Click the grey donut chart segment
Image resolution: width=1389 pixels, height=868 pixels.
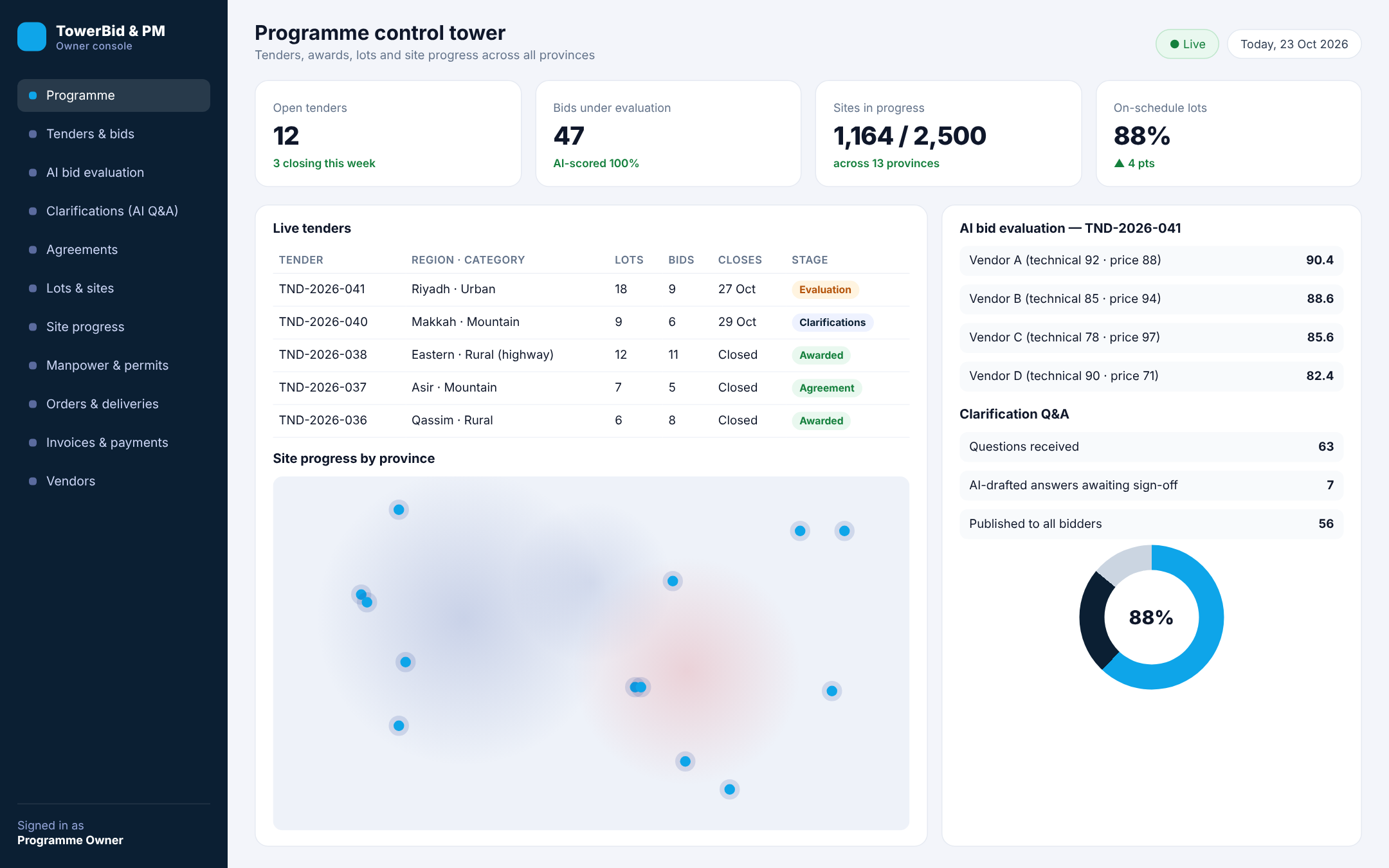tap(1127, 562)
